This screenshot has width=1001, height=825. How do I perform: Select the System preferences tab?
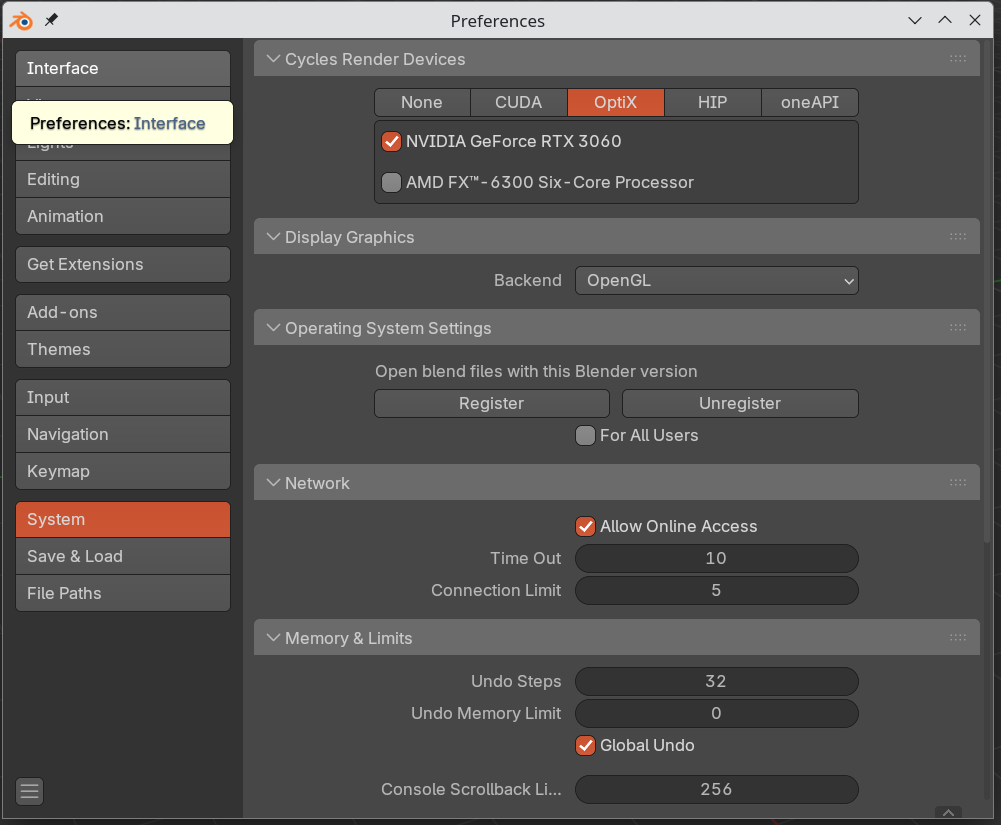pos(123,519)
